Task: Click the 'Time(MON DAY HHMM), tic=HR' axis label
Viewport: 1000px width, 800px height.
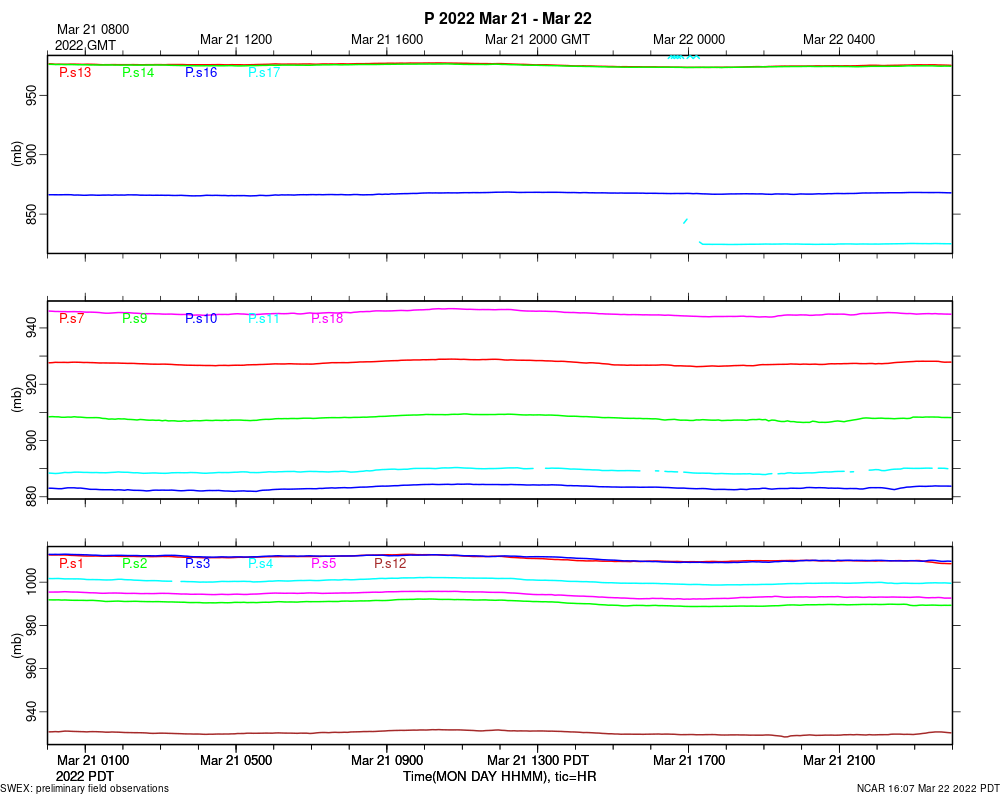Action: (x=500, y=776)
